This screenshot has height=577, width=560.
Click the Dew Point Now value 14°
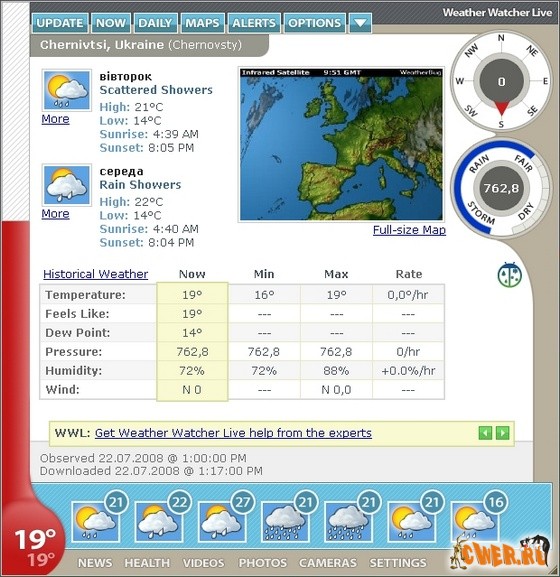point(192,333)
